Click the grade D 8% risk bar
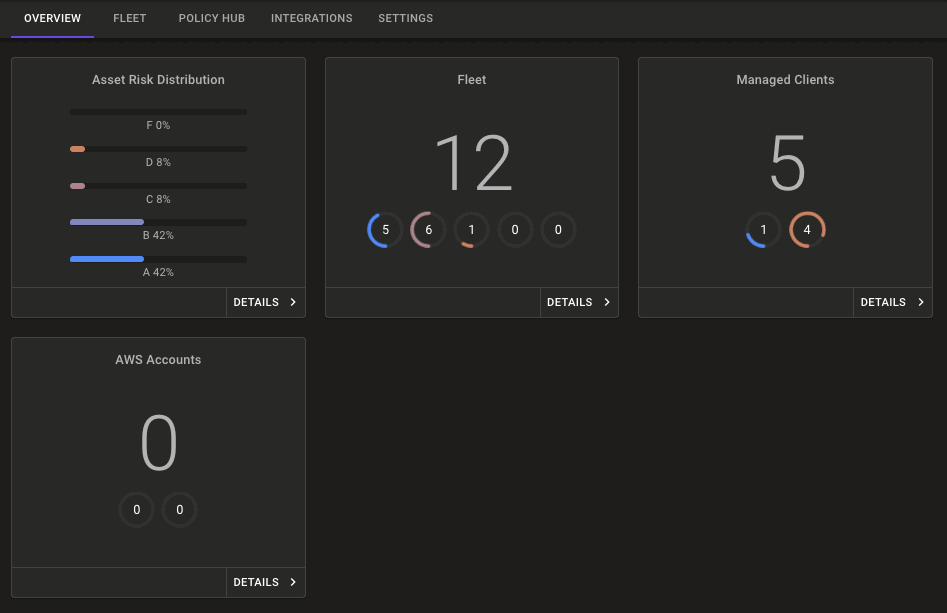 click(158, 149)
